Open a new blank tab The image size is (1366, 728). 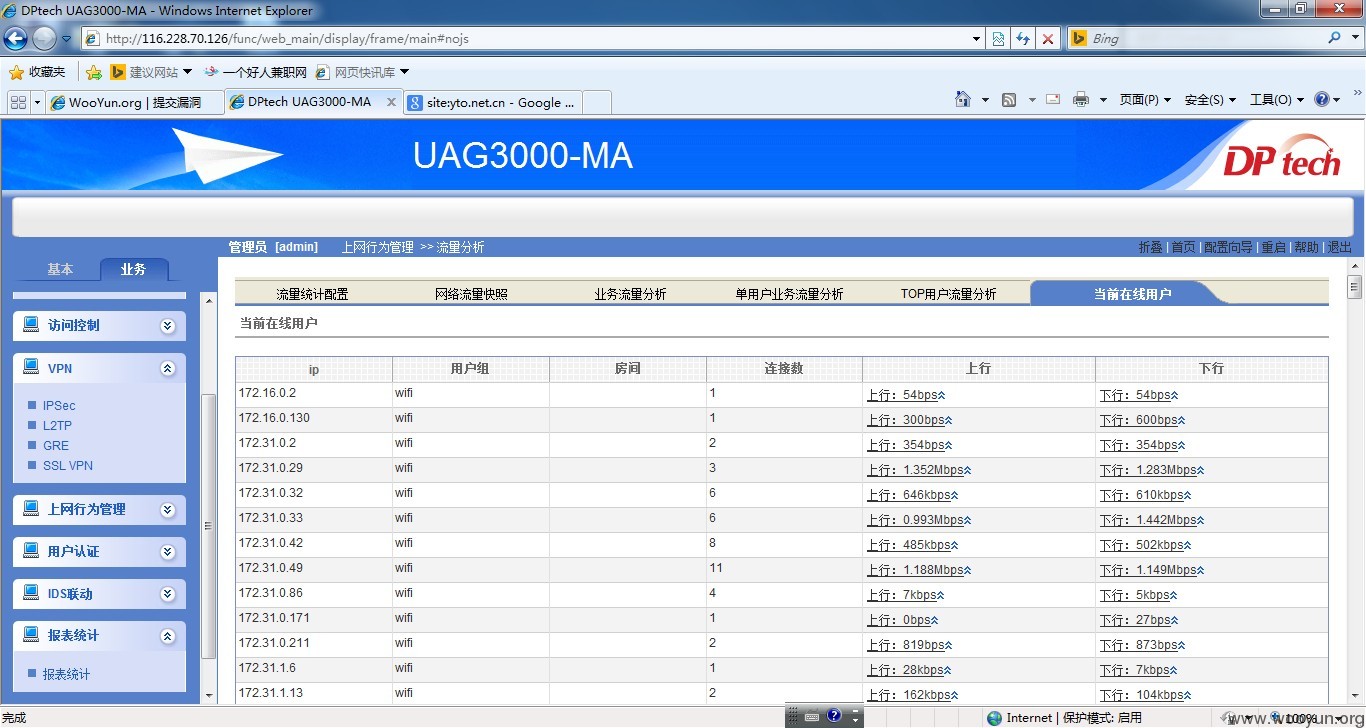[x=596, y=102]
